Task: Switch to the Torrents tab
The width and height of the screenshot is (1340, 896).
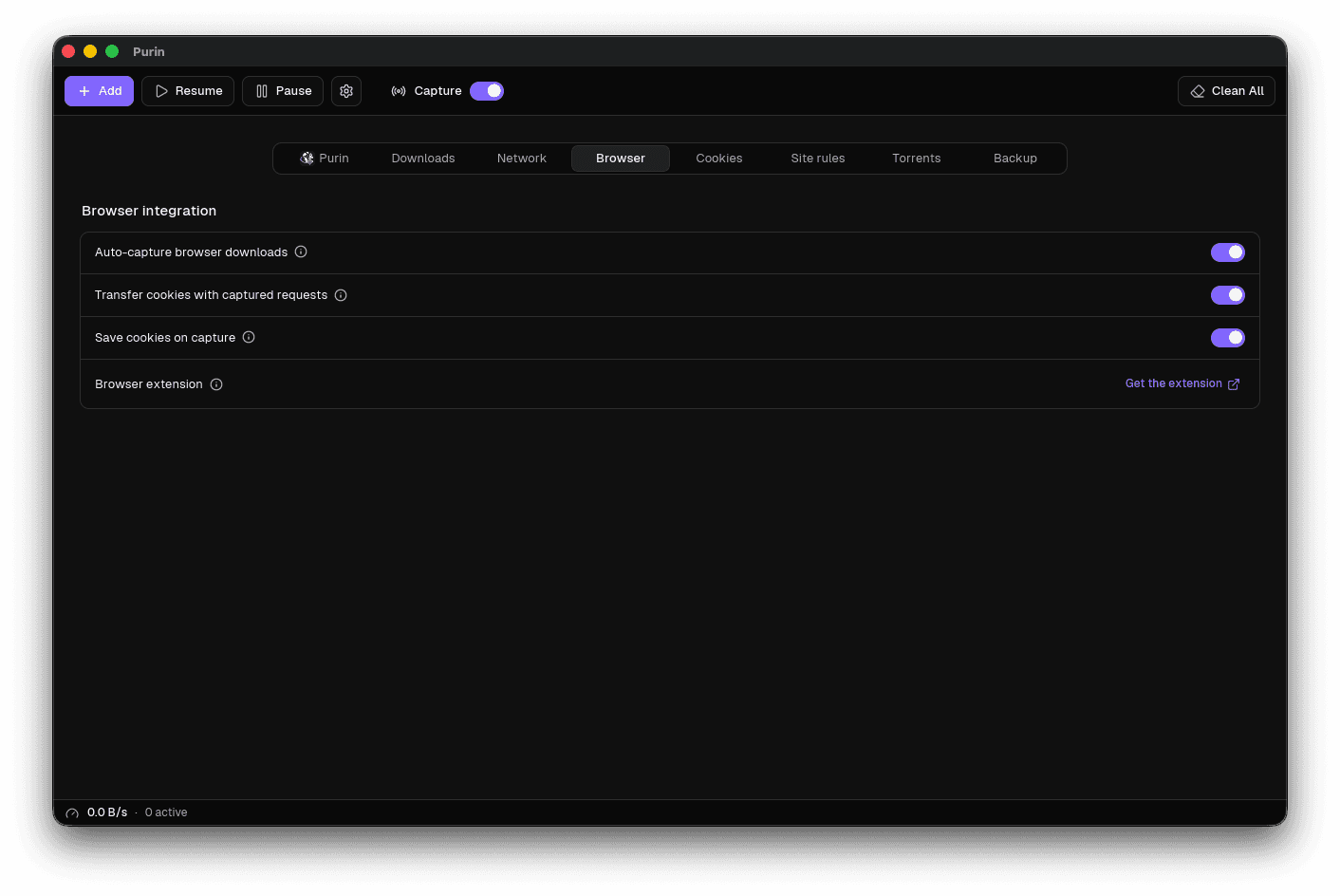Action: 917,159
